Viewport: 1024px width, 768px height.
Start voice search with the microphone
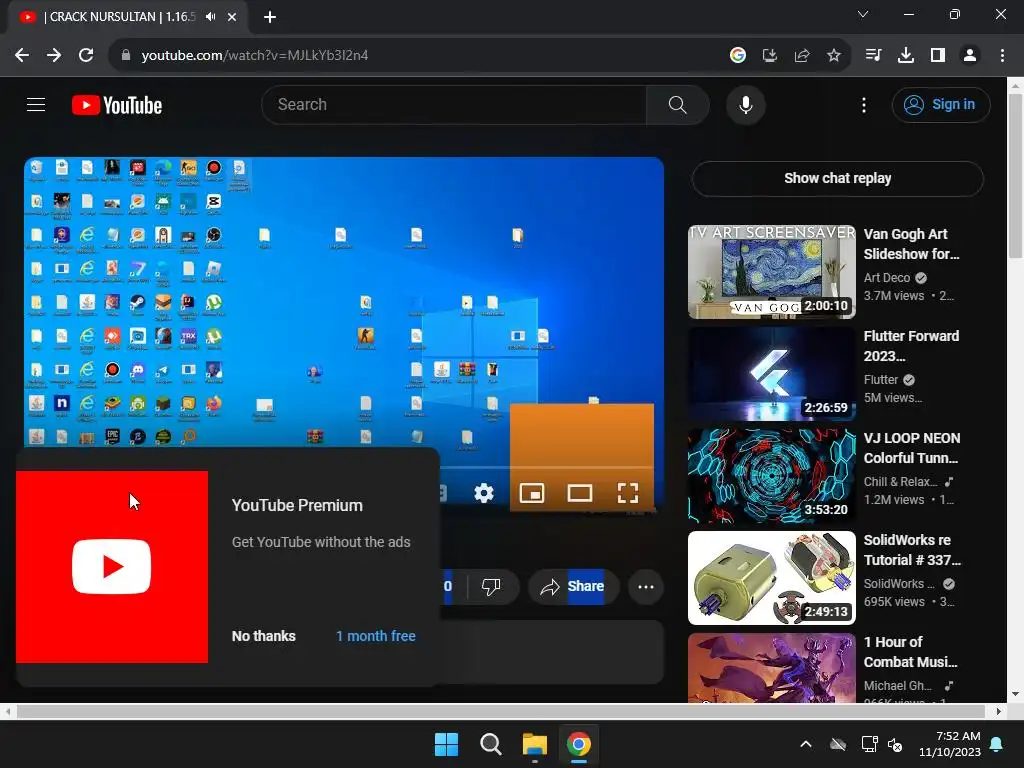point(745,104)
